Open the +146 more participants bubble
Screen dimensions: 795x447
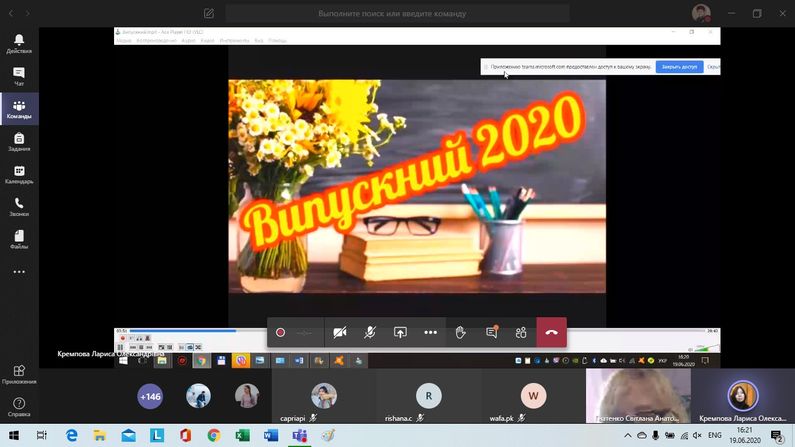(150, 396)
